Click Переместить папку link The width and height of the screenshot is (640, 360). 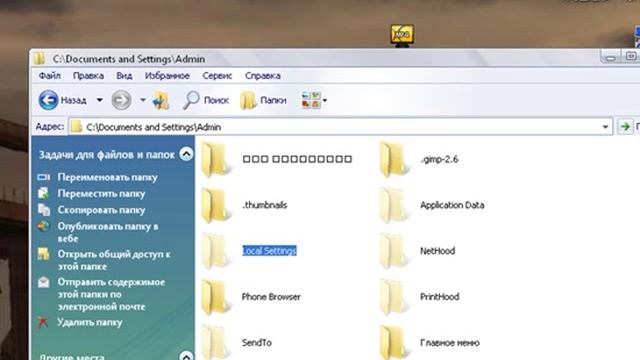coord(101,193)
